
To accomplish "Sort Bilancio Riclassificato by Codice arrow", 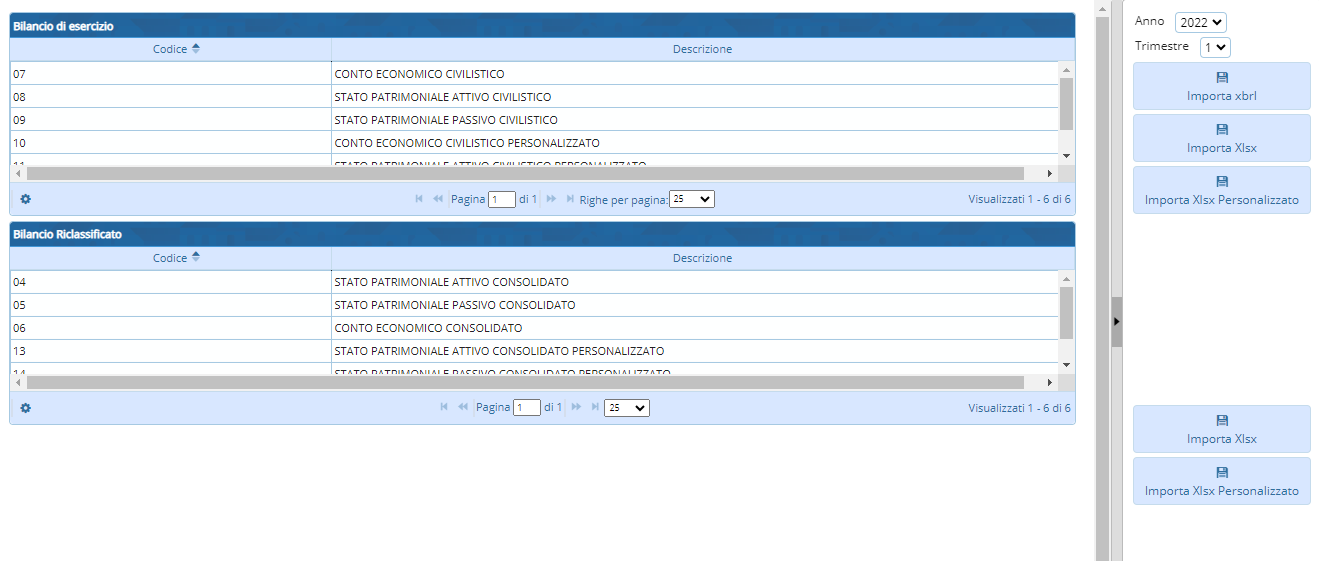I will (x=196, y=258).
